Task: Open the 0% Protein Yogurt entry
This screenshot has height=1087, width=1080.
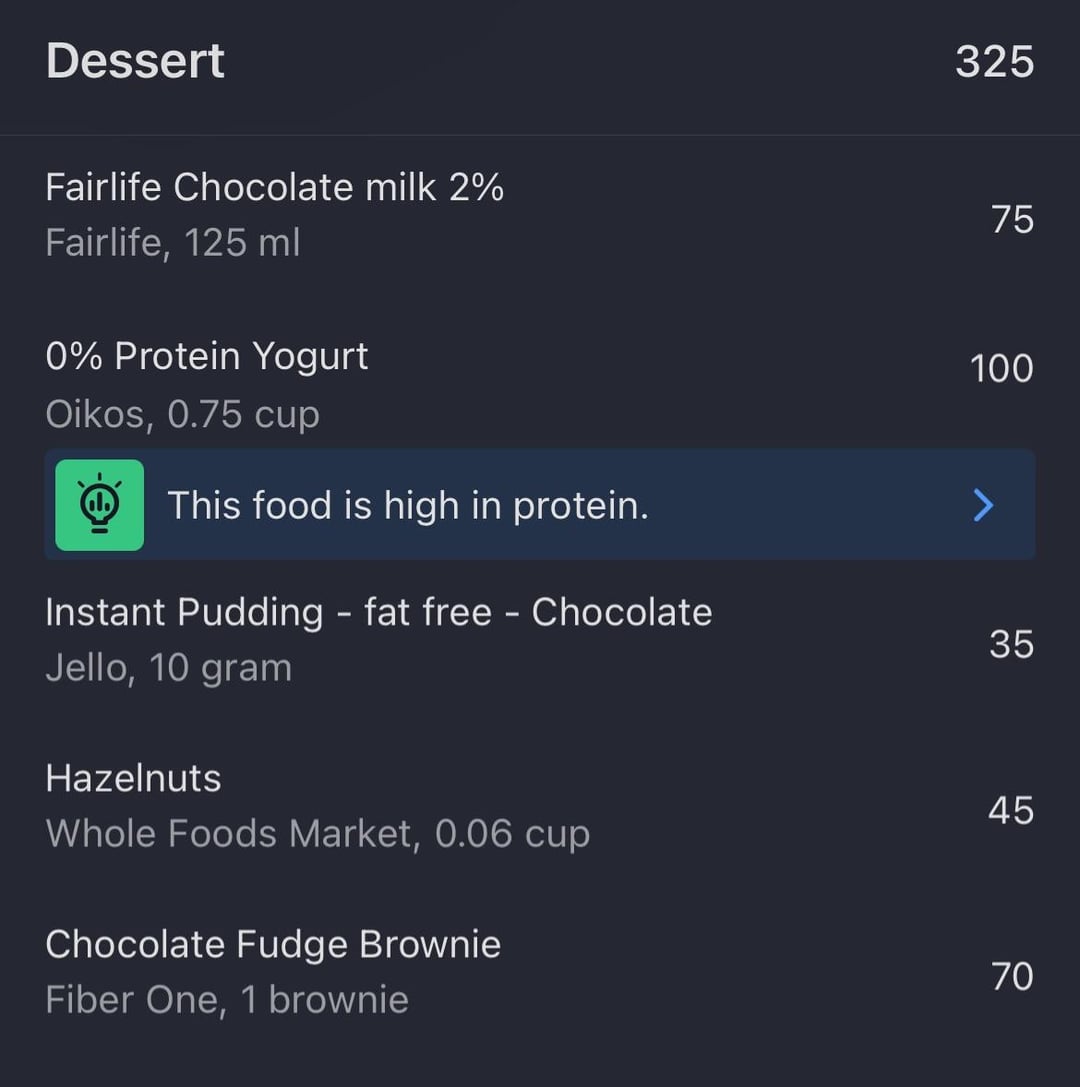Action: click(207, 356)
